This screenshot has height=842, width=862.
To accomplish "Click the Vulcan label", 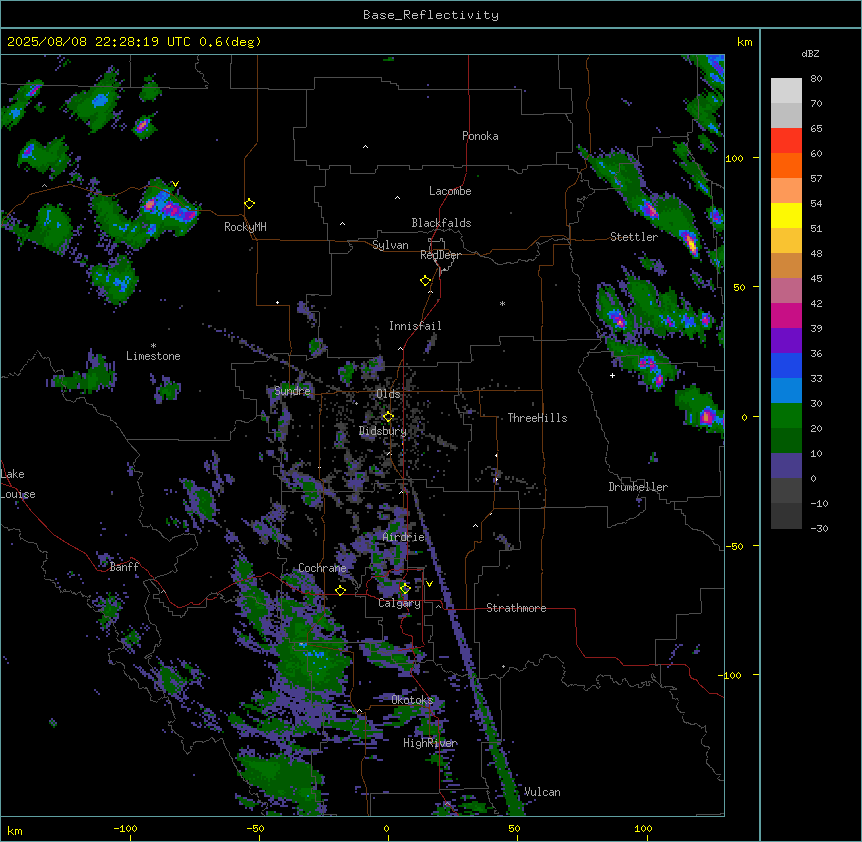I will [542, 792].
